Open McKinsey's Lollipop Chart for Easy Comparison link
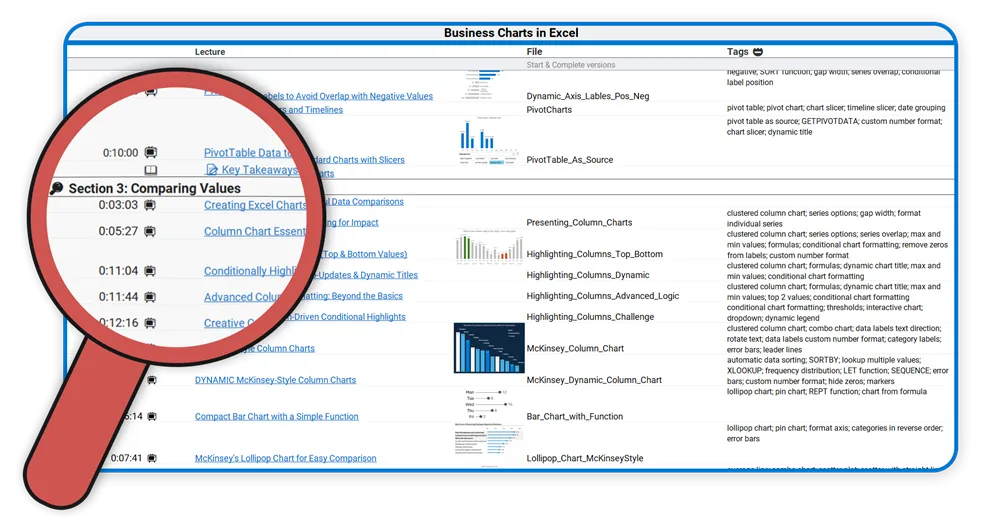 (x=285, y=458)
